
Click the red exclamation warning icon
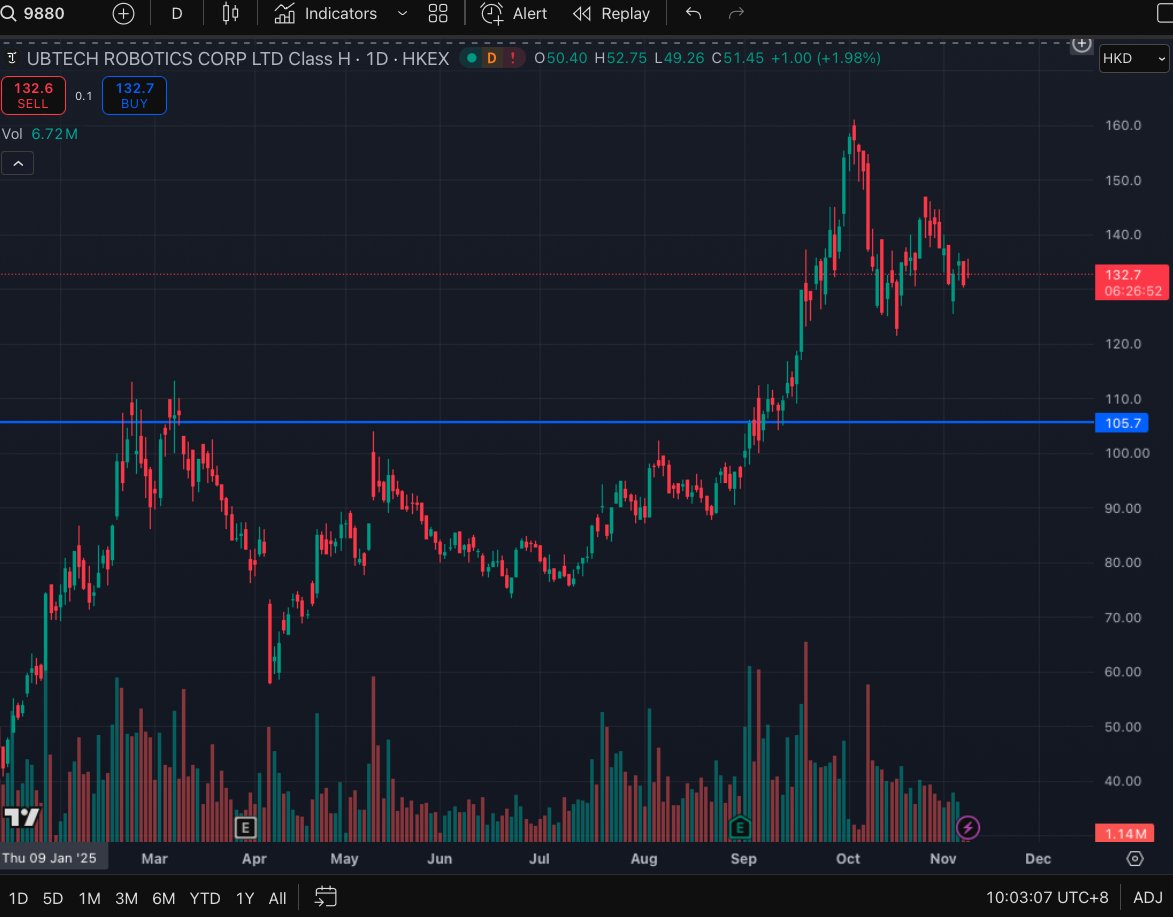[512, 58]
